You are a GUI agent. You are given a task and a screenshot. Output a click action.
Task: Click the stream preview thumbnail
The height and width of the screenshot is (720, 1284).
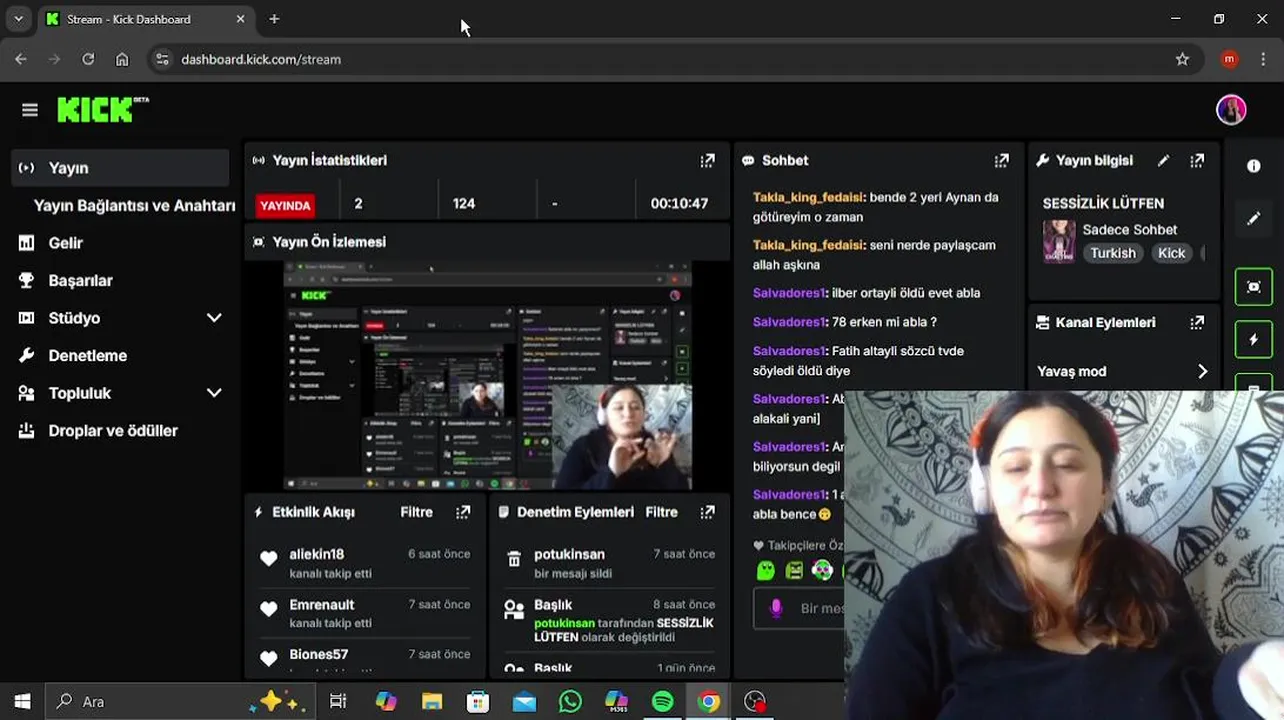pos(487,376)
